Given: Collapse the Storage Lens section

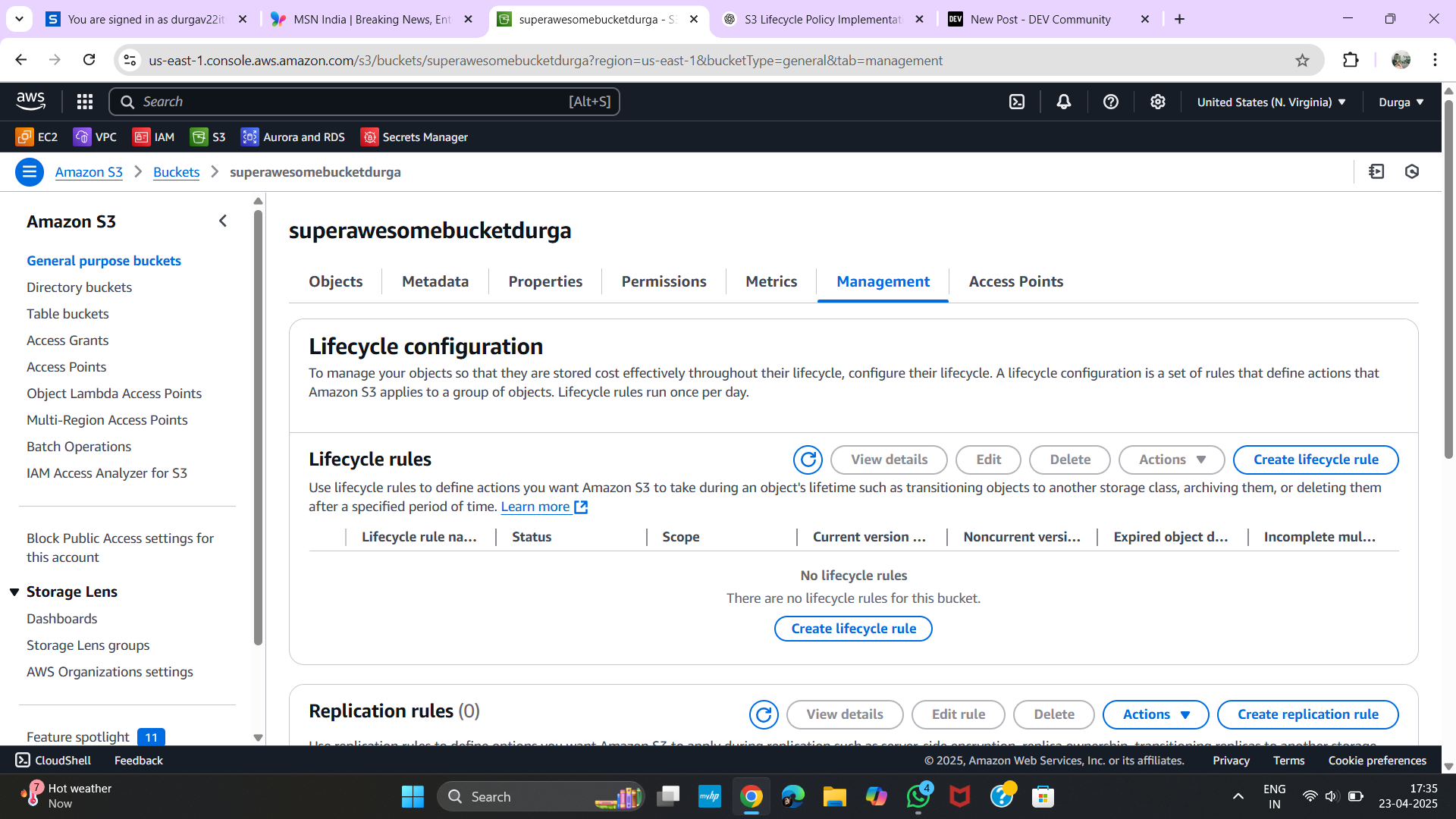Looking at the screenshot, I should [x=14, y=592].
